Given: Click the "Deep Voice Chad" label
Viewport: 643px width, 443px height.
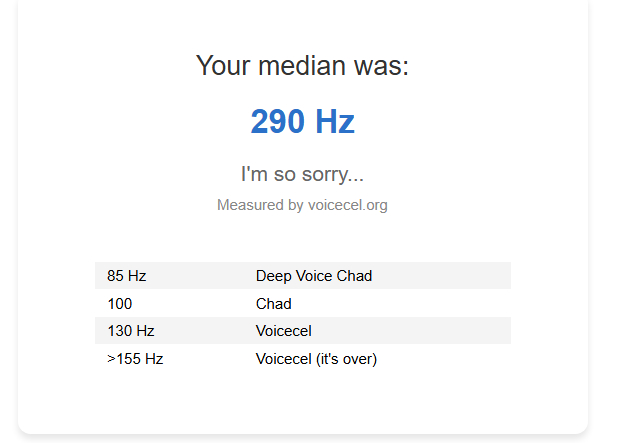Looking at the screenshot, I should [314, 276].
